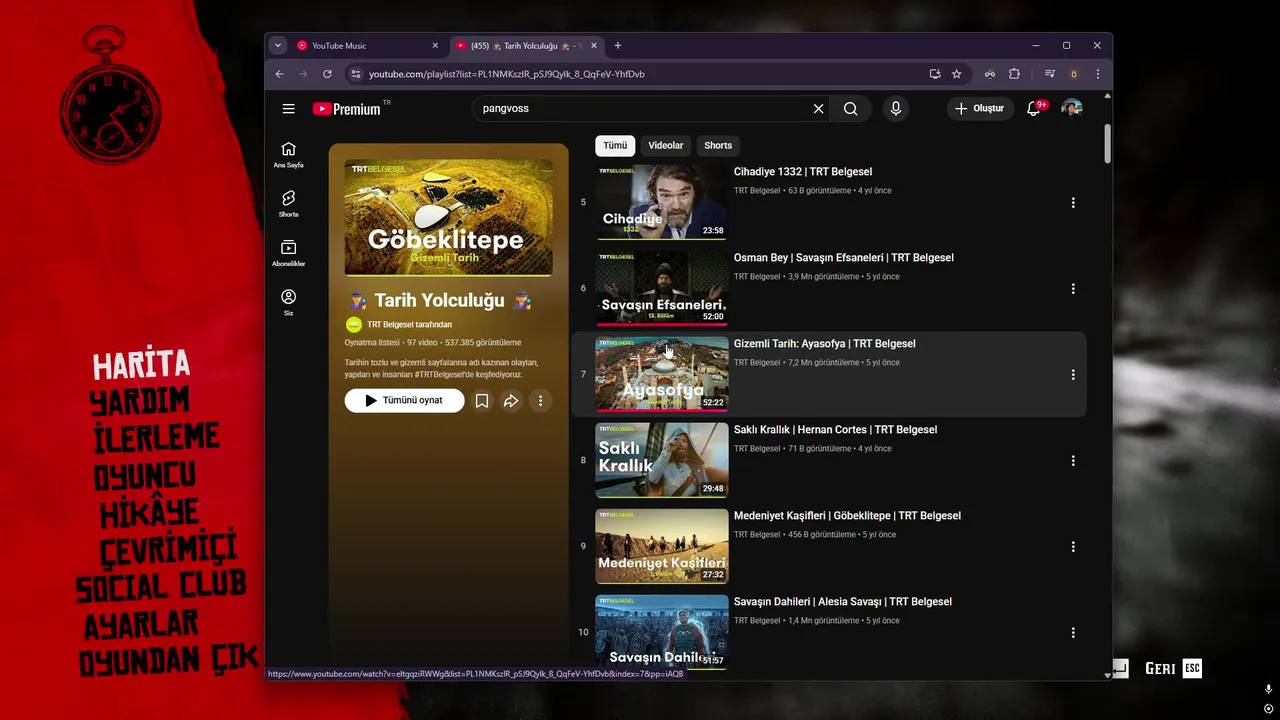The width and height of the screenshot is (1280, 720).
Task: Select the Shorts filter chip
Action: point(718,146)
